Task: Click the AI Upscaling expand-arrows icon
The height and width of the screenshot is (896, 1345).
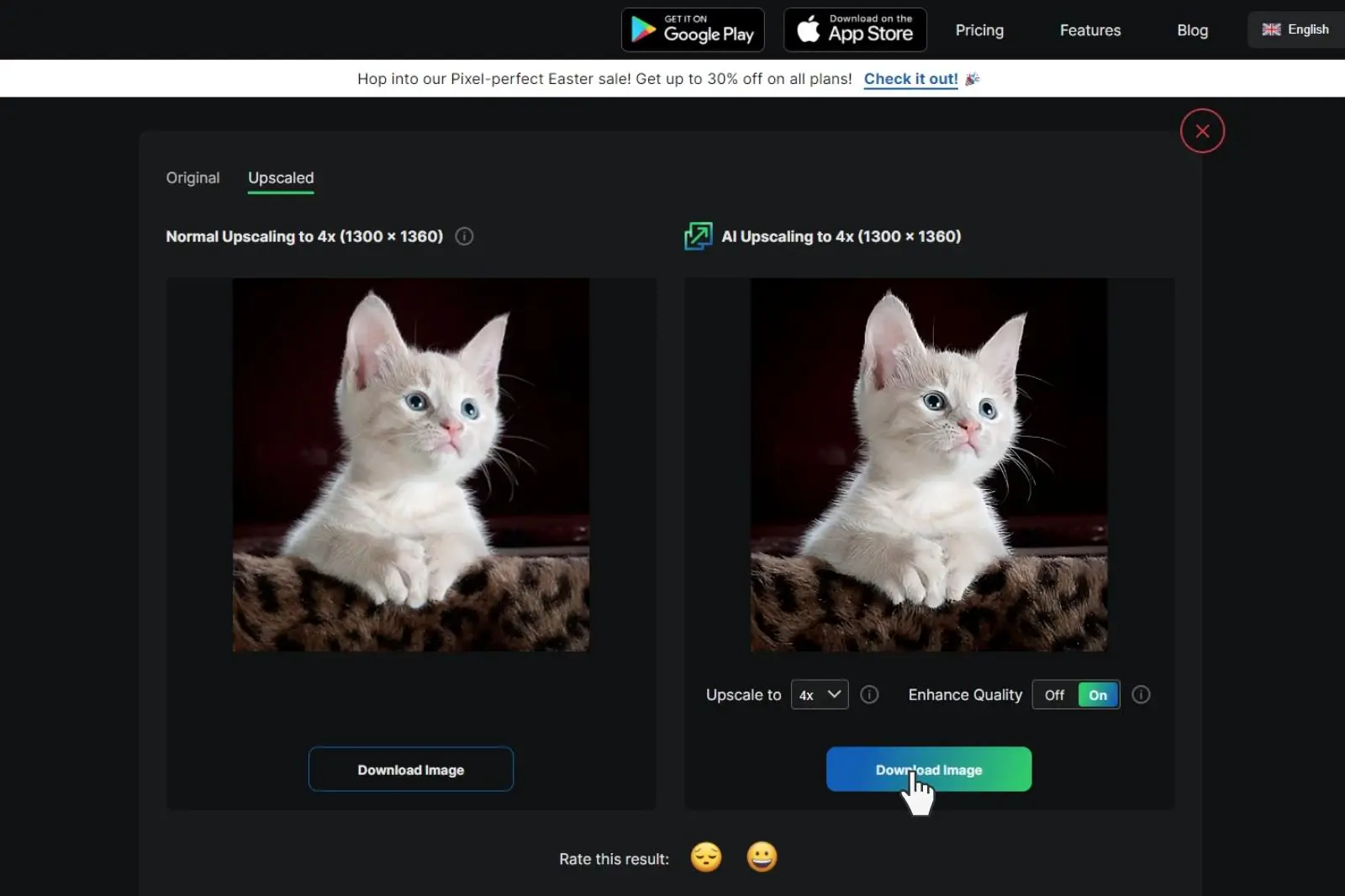Action: 698,236
